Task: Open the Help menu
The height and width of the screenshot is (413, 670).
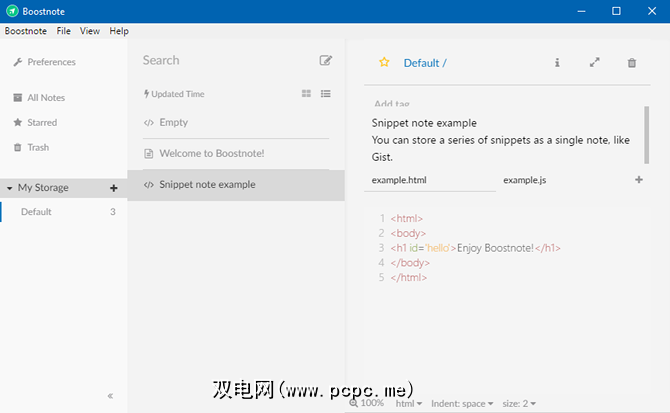Action: 119,31
